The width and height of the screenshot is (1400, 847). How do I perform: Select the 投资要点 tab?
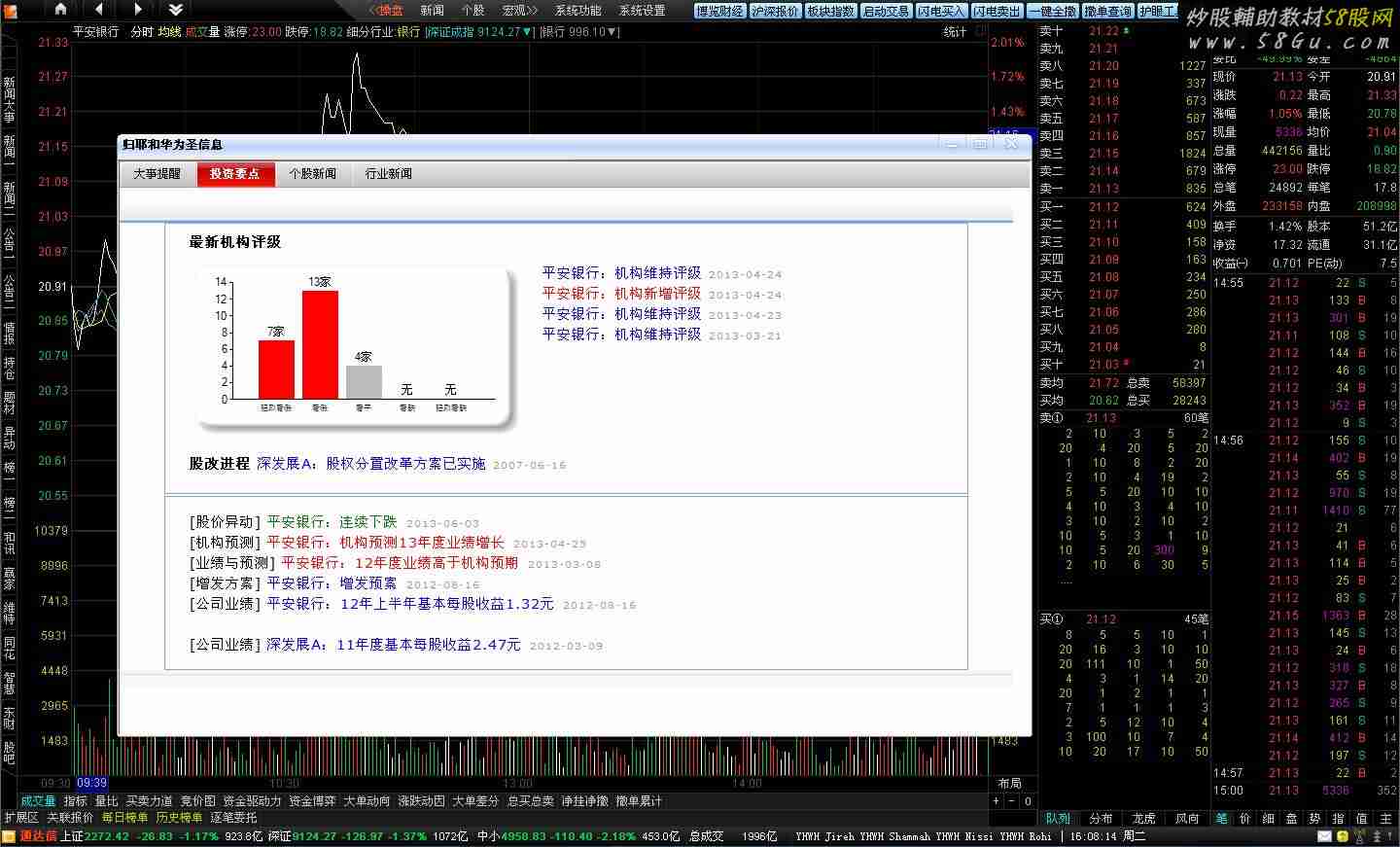235,174
